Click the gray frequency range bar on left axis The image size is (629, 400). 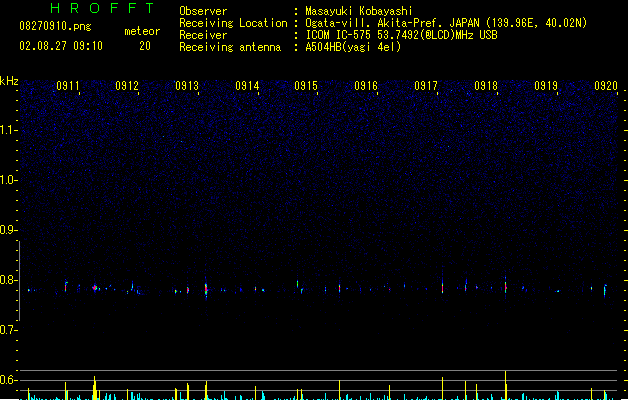(x=19, y=280)
